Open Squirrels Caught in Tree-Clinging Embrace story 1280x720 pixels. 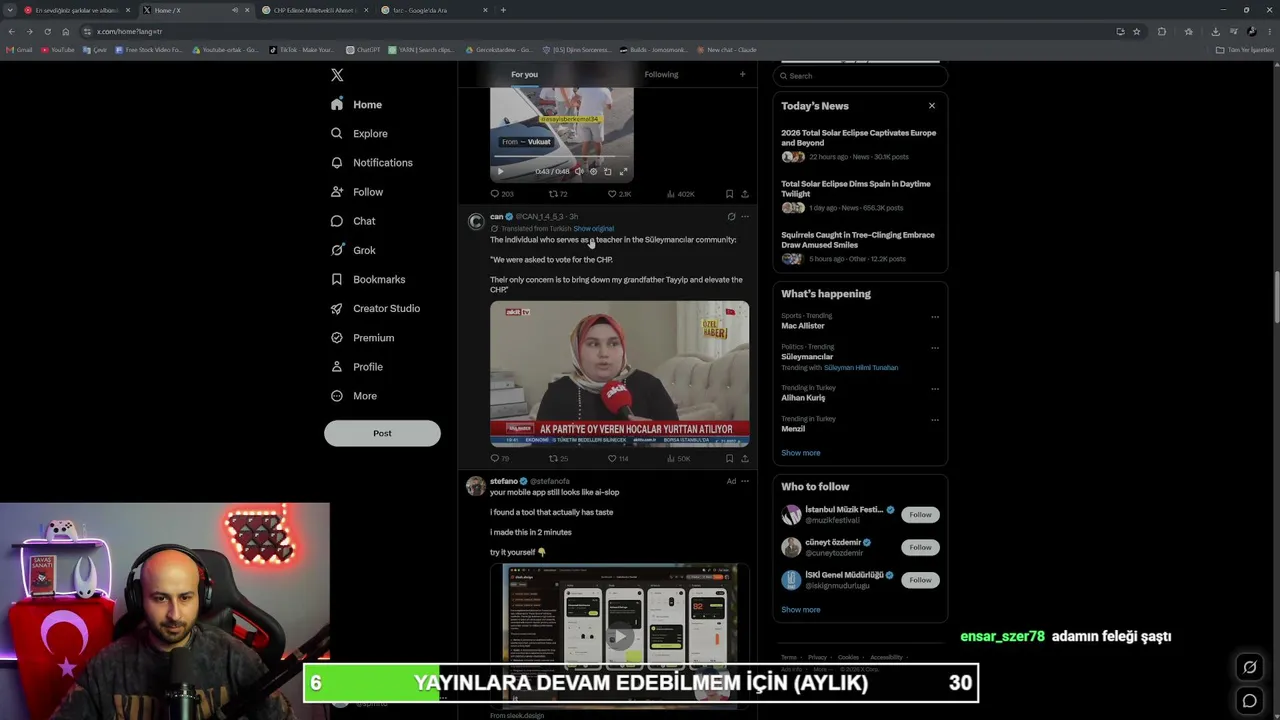[858, 240]
